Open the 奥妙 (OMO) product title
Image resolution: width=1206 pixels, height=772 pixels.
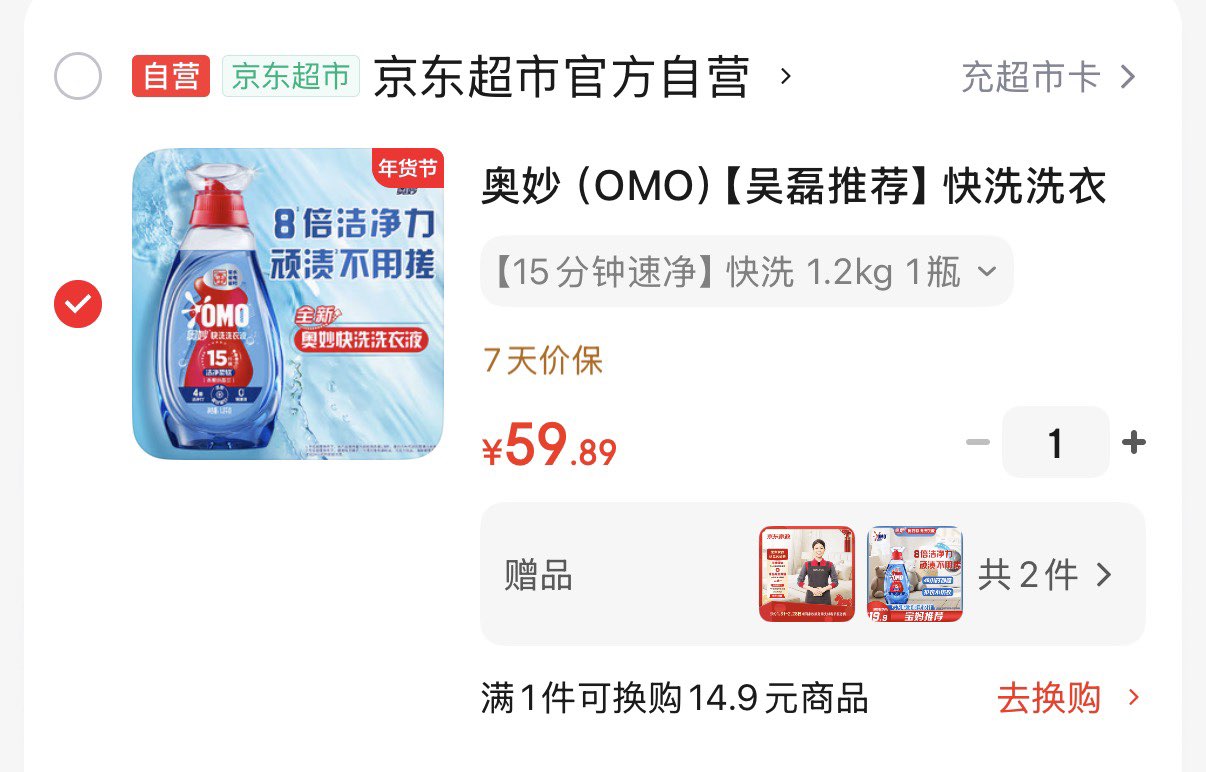point(794,187)
